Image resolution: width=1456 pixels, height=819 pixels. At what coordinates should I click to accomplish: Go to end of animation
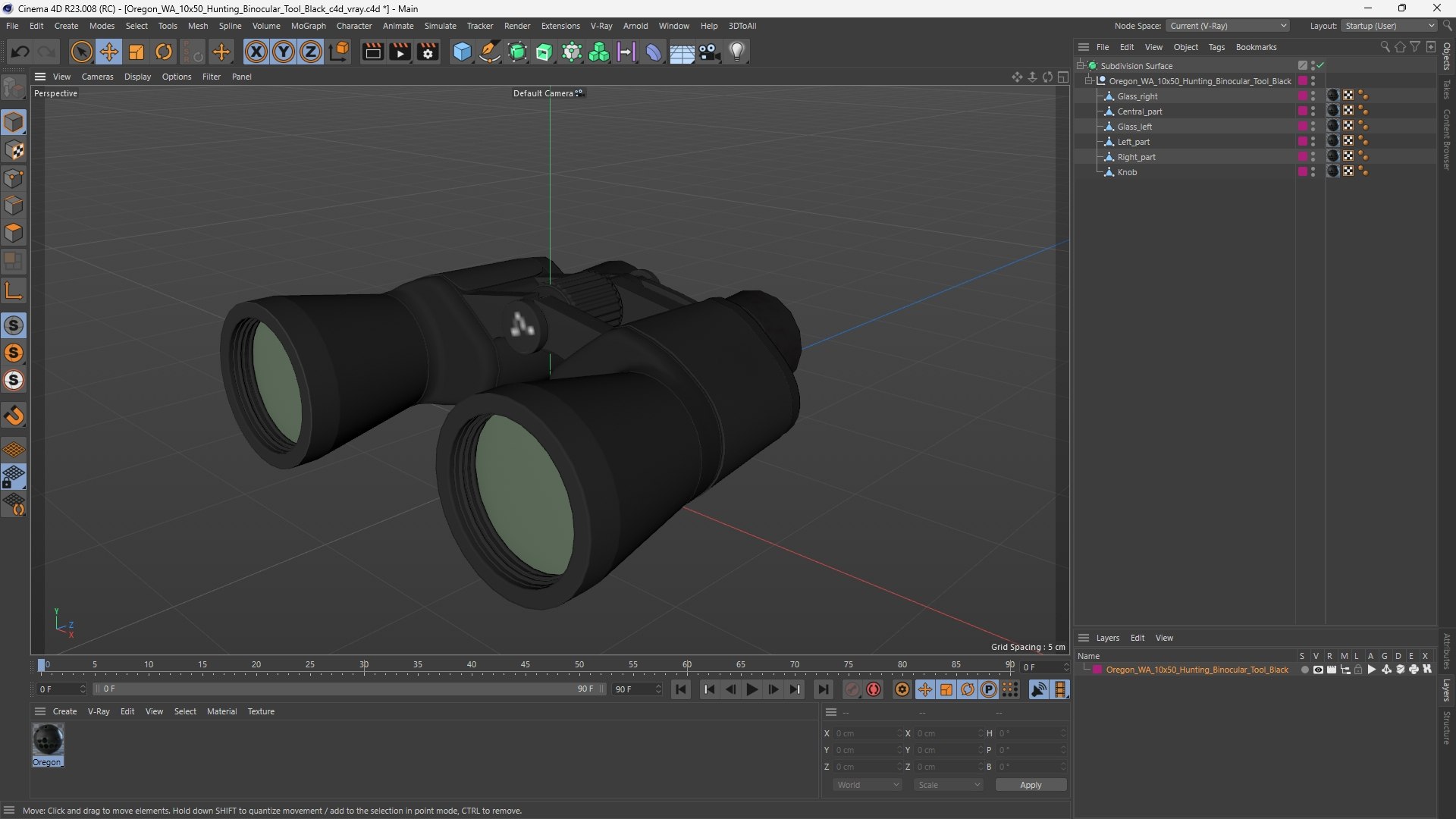point(823,689)
